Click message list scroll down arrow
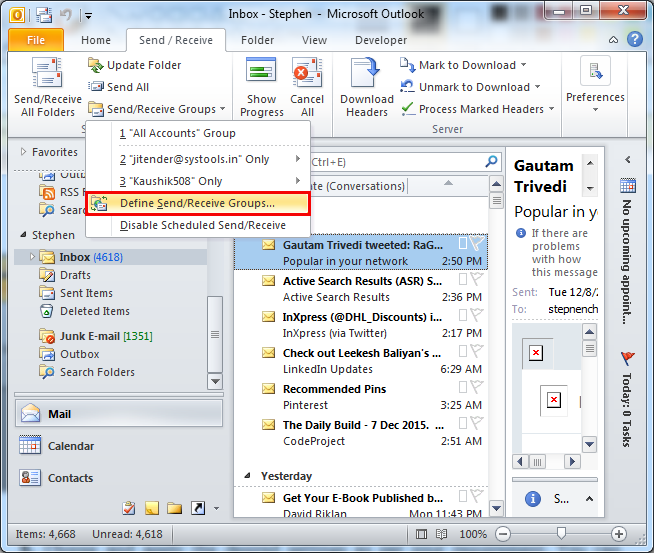The image size is (656, 553). coord(497,508)
